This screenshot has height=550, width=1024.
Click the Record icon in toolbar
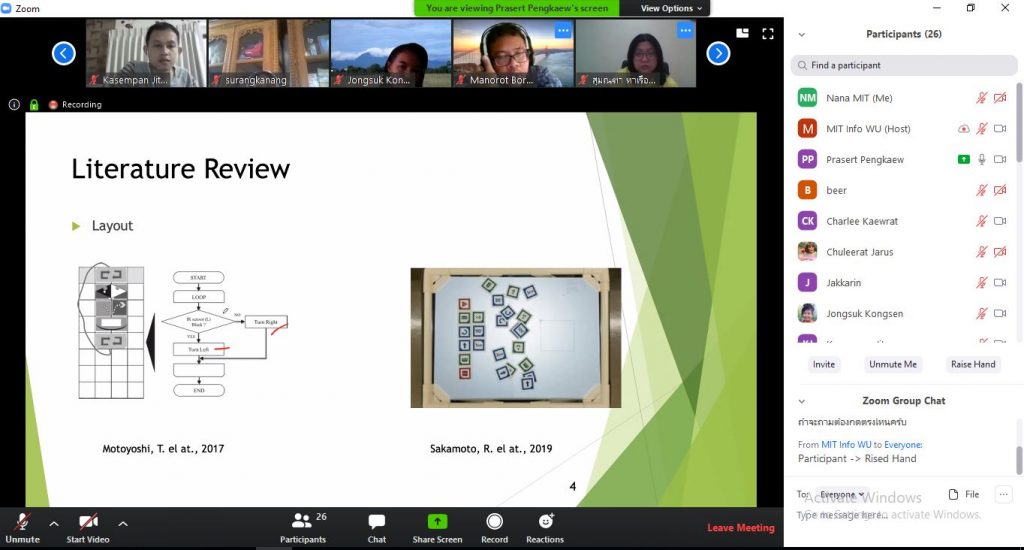coord(494,526)
